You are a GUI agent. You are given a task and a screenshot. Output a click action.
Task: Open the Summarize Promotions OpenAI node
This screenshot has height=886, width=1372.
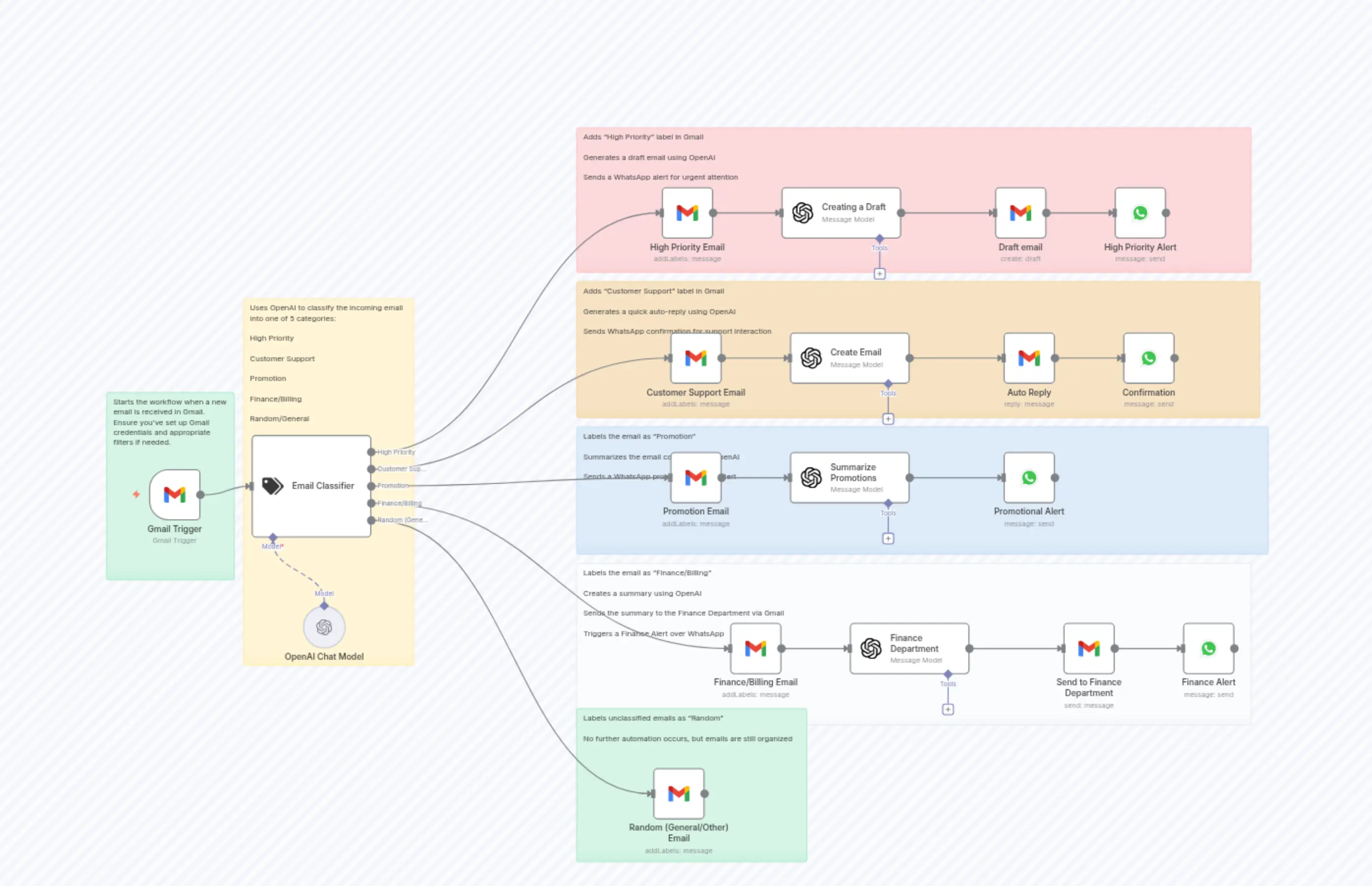(x=811, y=477)
